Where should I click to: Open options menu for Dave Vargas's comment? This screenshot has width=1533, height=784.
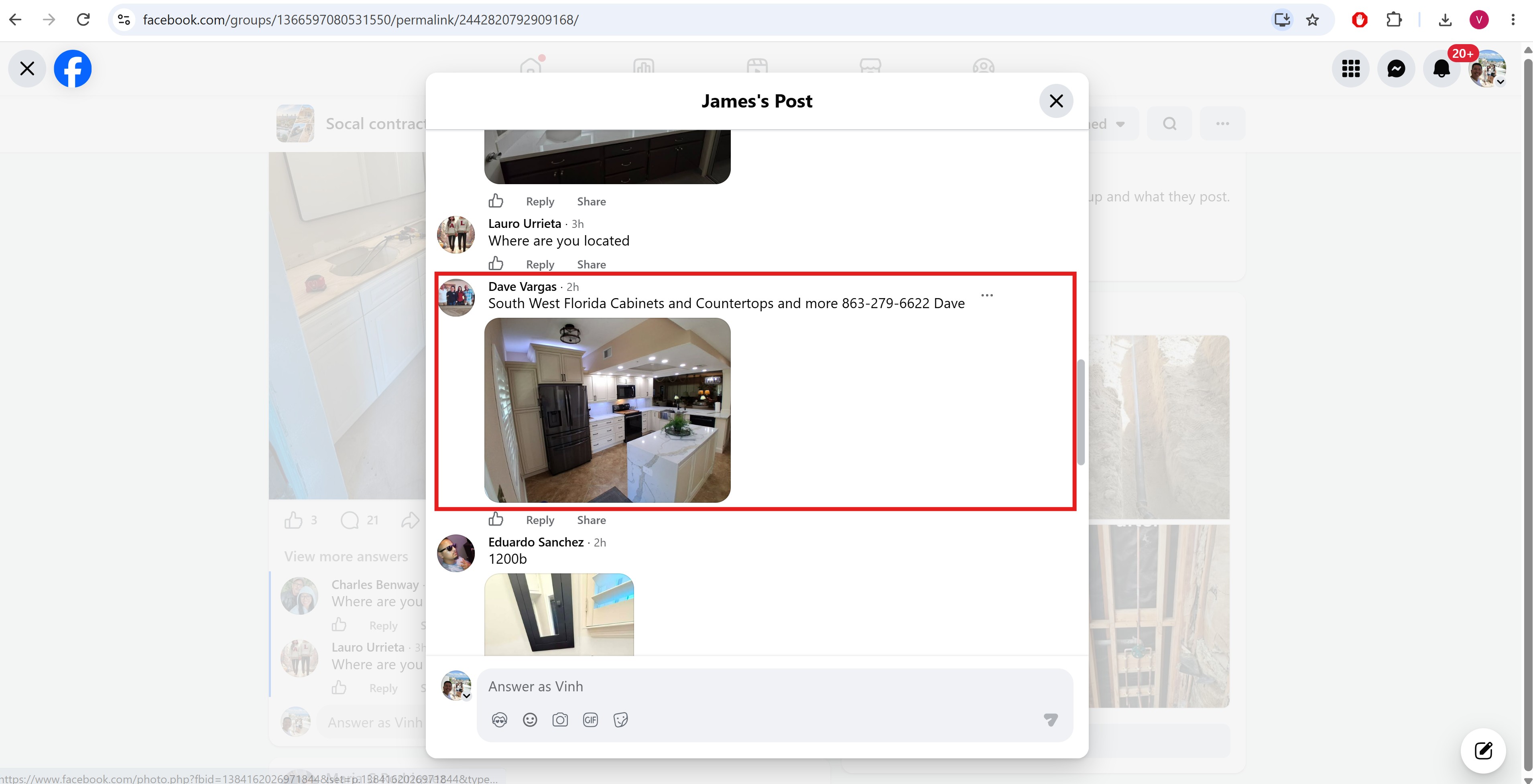[987, 295]
